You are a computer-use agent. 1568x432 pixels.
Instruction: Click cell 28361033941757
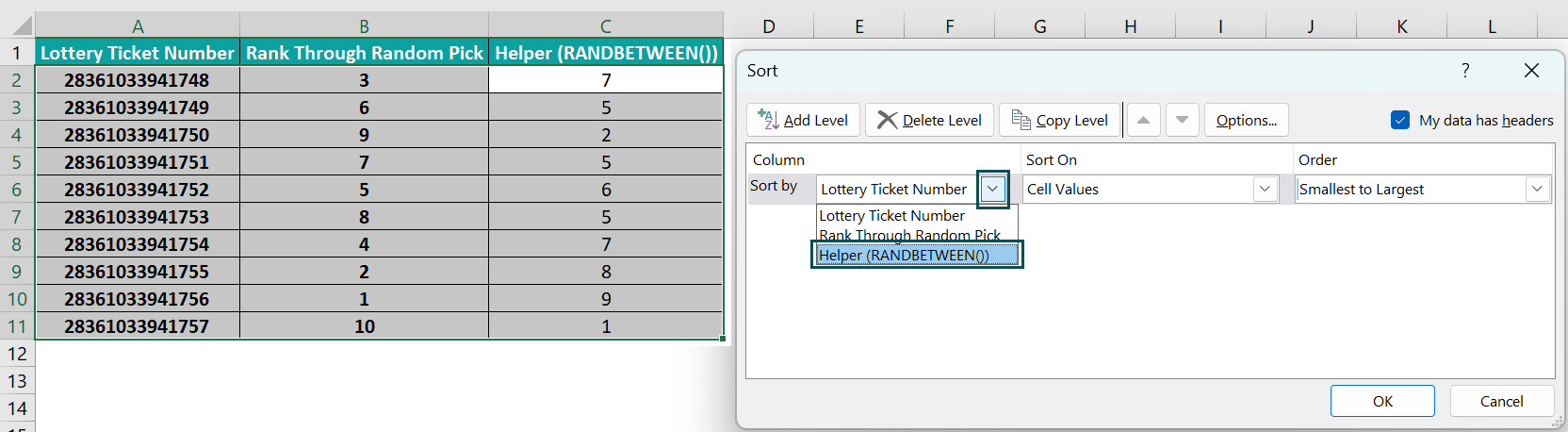pos(138,326)
